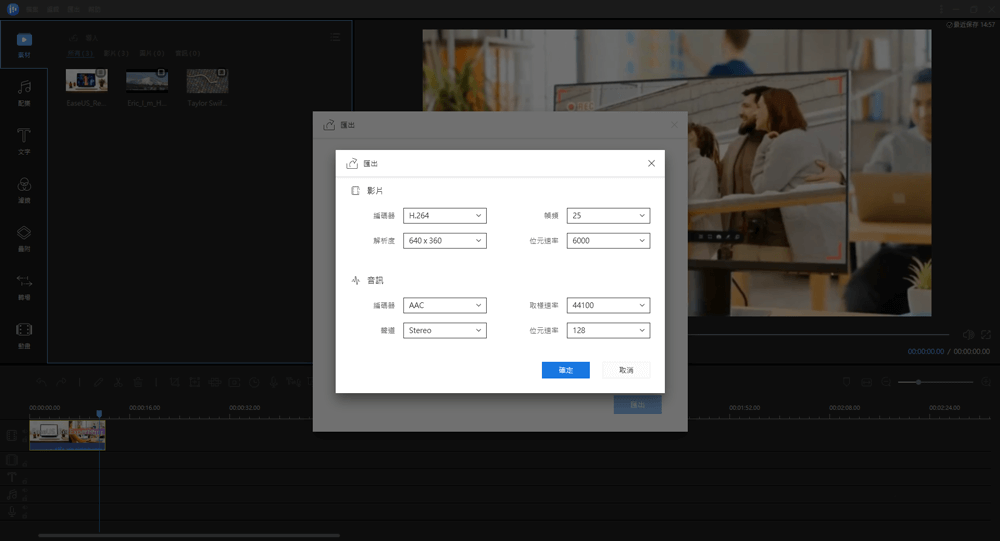Open the audio channel Stereo dropdown
Image resolution: width=1000 pixels, height=541 pixels.
[445, 330]
